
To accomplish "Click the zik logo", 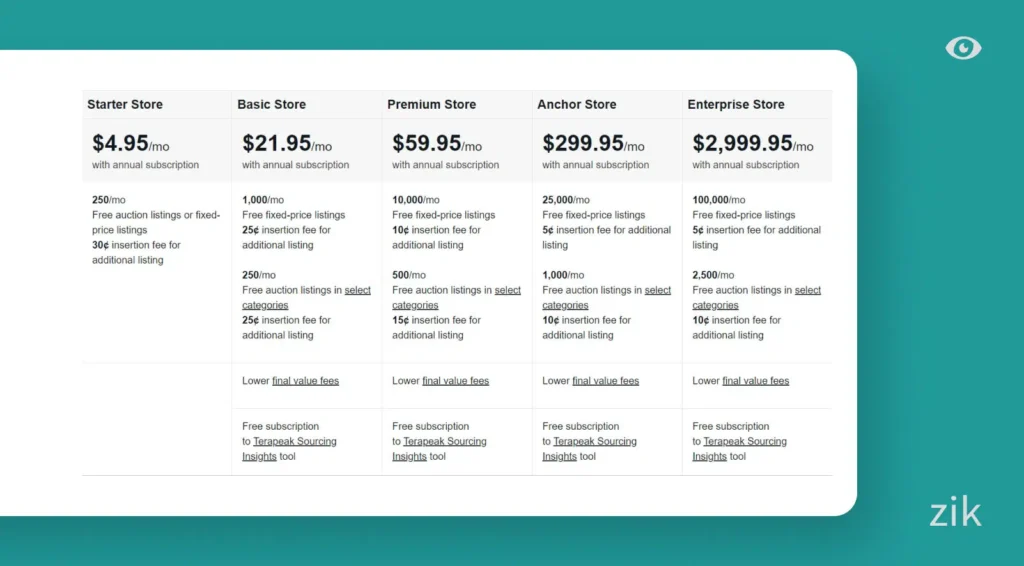I will point(955,513).
